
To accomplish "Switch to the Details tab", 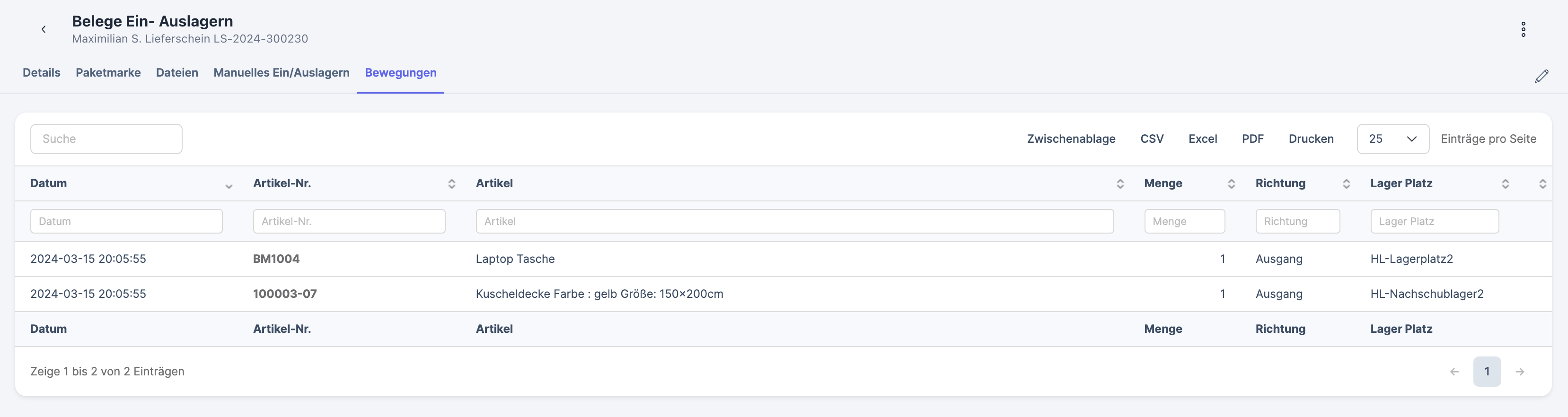I will click(41, 73).
